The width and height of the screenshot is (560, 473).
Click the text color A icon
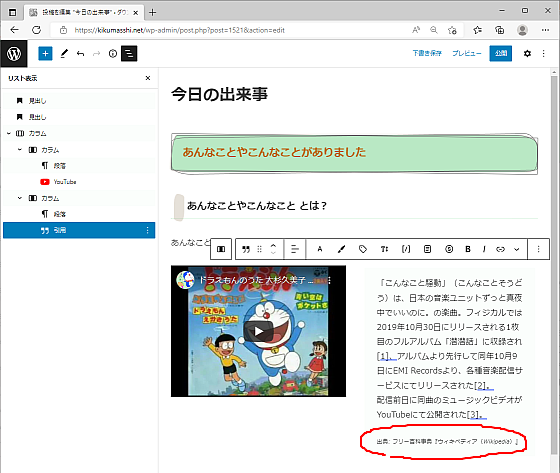[x=320, y=249]
